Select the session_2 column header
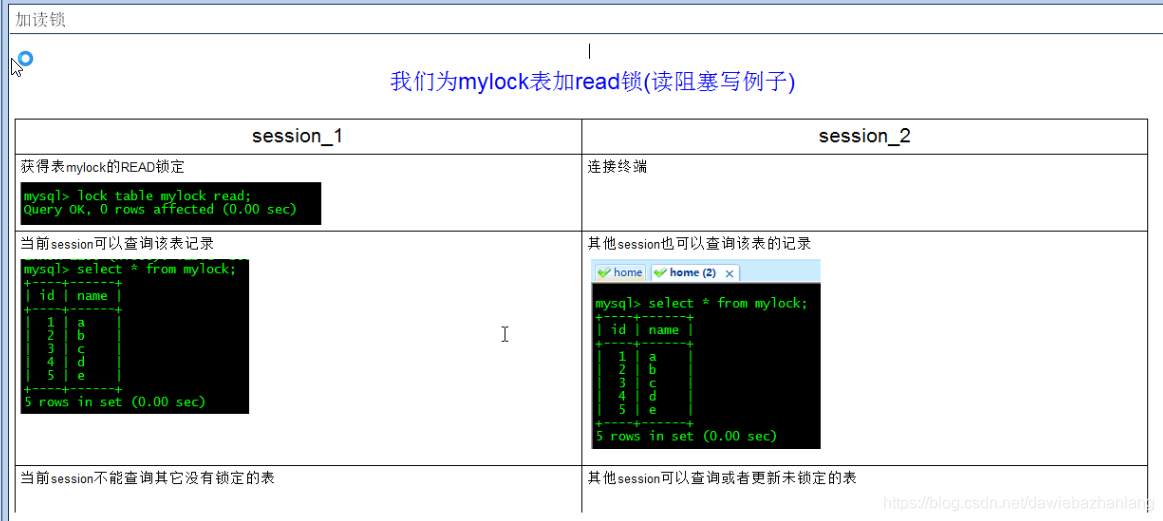 [865, 136]
